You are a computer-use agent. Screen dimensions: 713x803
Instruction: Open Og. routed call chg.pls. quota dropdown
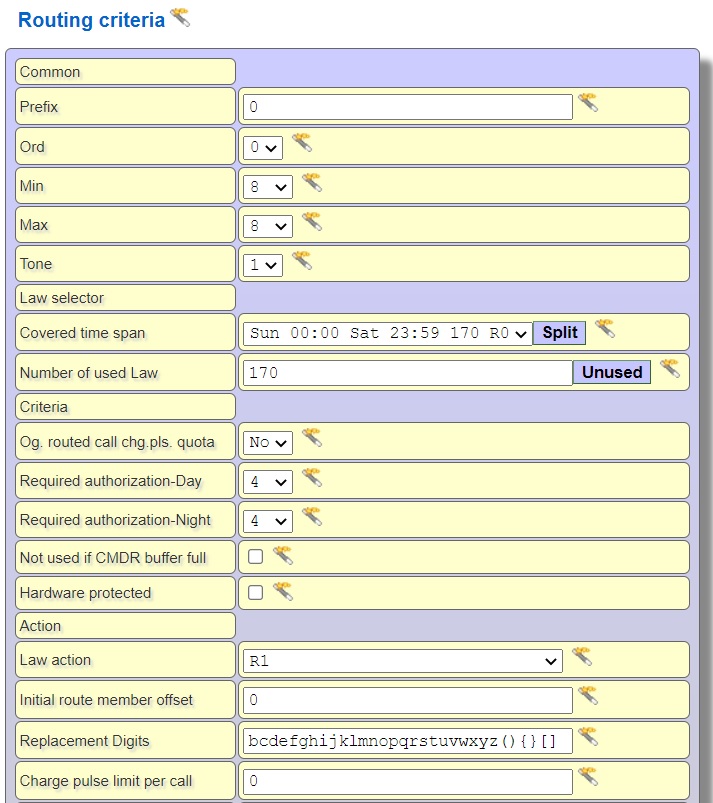tap(268, 442)
